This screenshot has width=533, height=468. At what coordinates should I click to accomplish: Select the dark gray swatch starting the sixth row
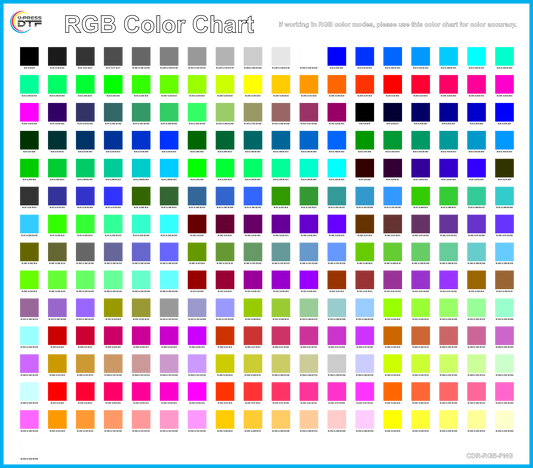29,196
